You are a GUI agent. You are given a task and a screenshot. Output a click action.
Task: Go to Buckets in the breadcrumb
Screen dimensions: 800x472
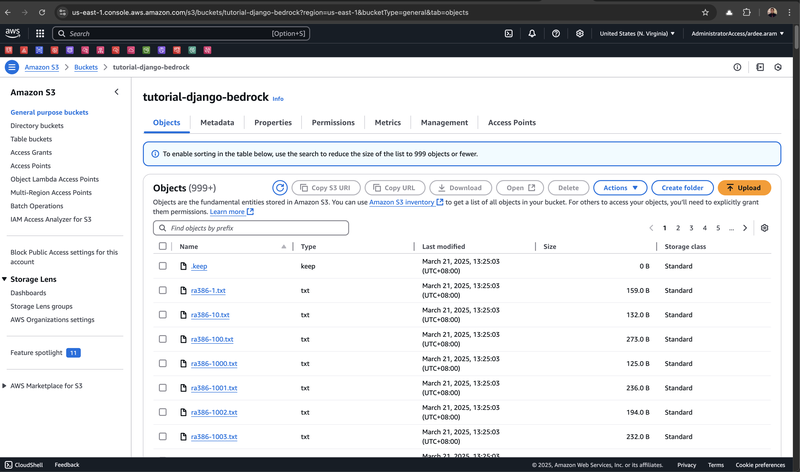pos(86,67)
